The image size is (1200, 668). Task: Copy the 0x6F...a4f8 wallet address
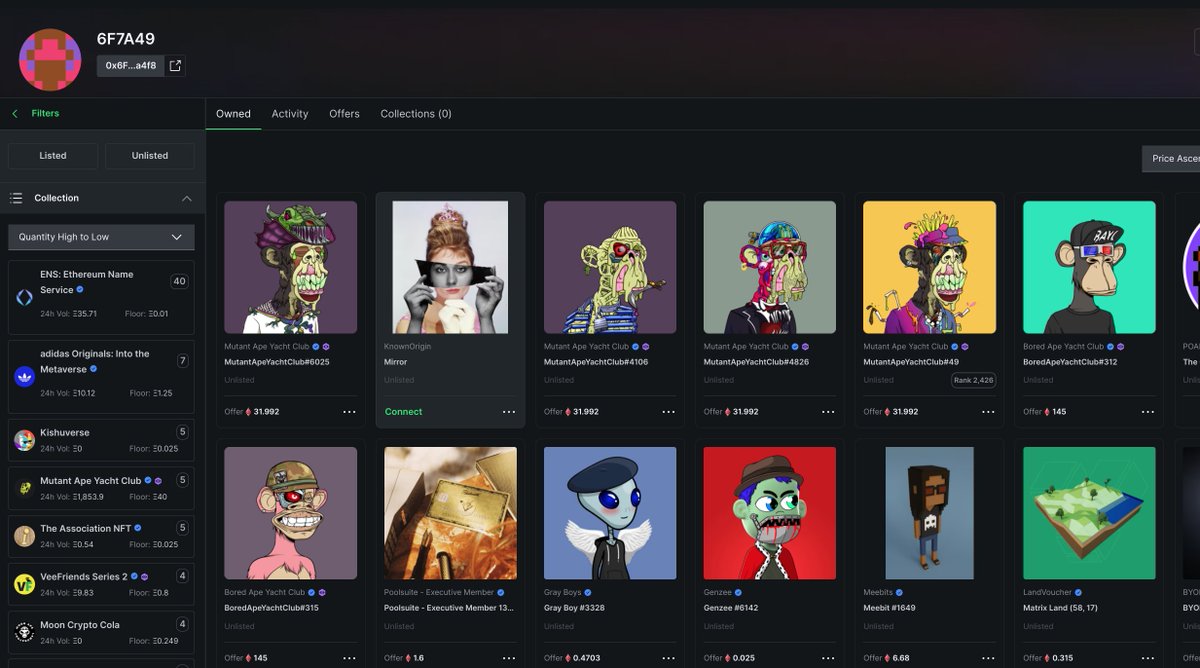pyautogui.click(x=130, y=66)
